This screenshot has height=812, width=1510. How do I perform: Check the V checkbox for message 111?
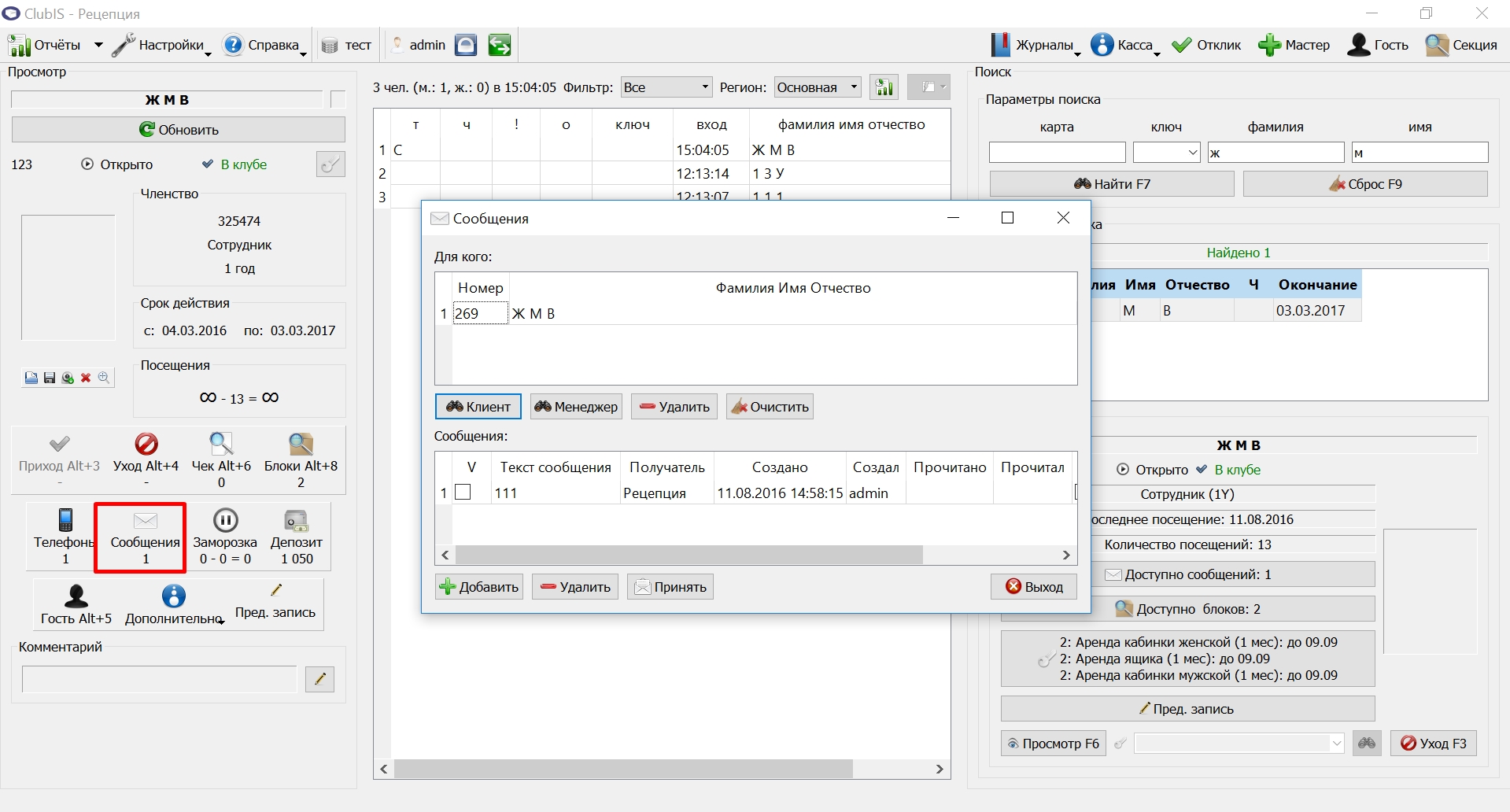pyautogui.click(x=463, y=492)
